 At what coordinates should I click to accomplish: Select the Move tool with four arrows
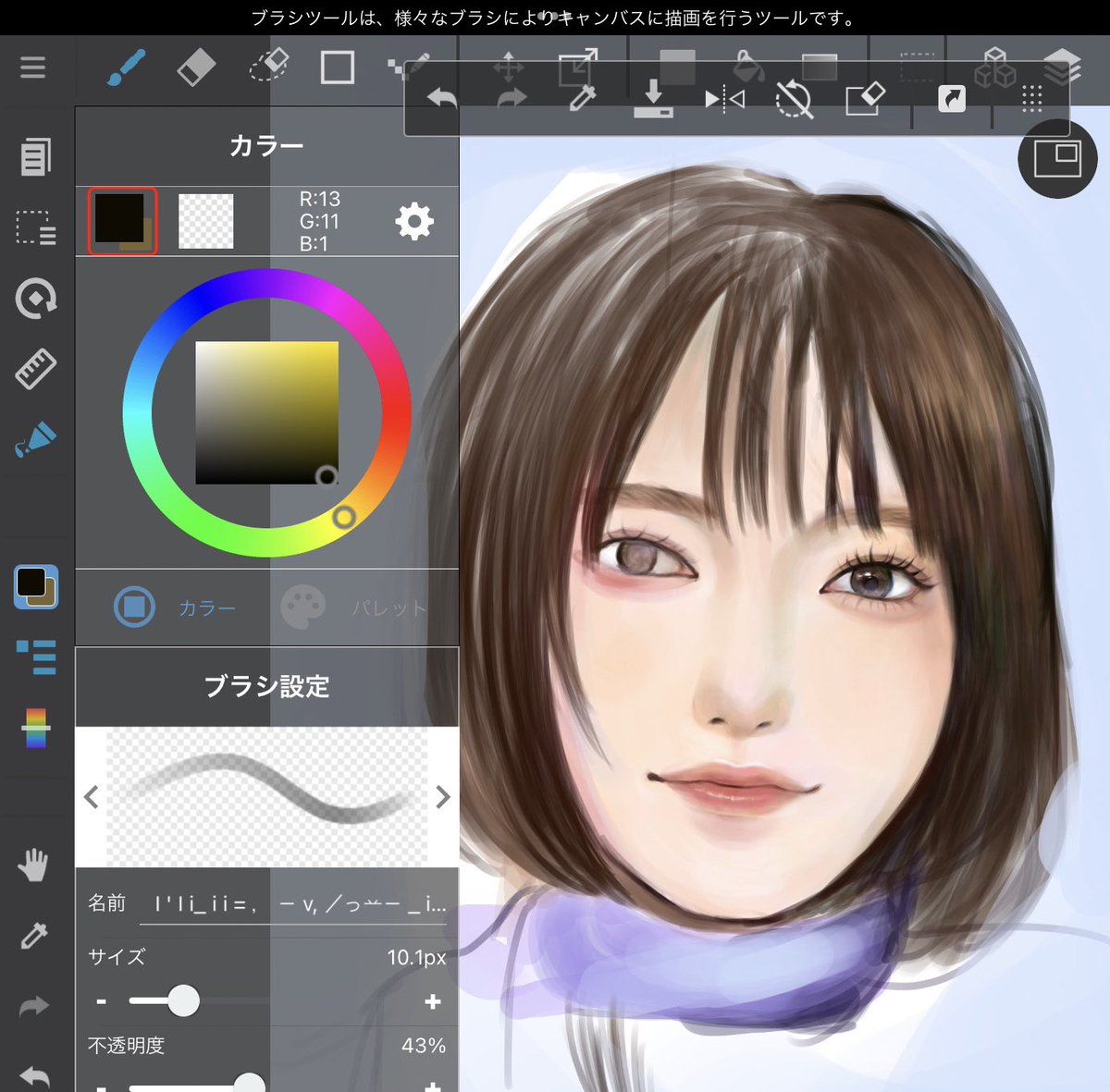tap(508, 67)
